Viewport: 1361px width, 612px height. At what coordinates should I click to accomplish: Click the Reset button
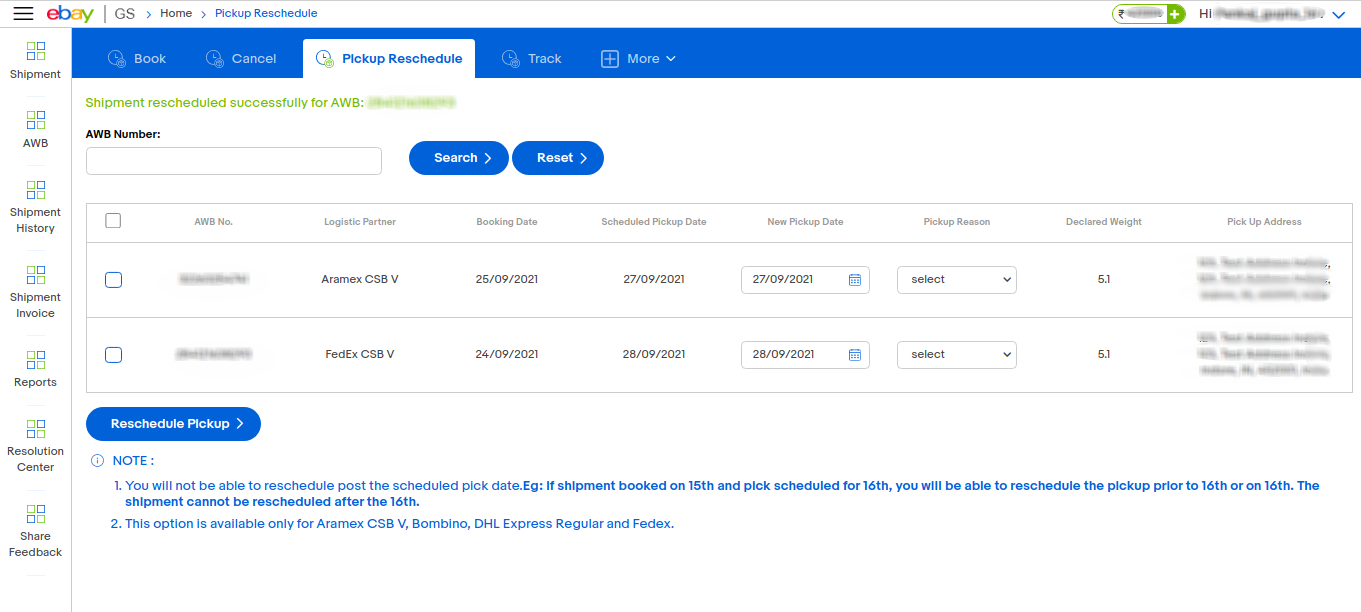click(557, 157)
